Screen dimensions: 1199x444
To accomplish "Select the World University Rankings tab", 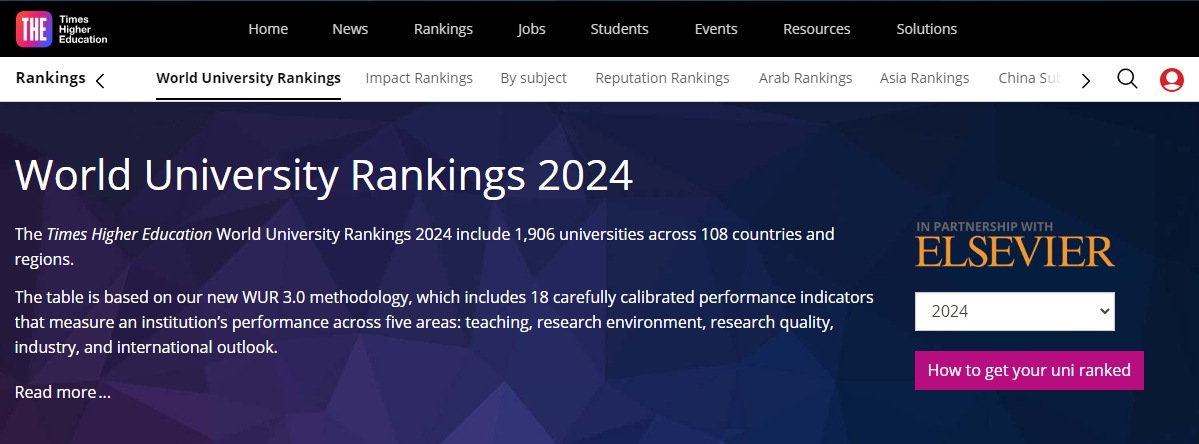I will pyautogui.click(x=249, y=78).
